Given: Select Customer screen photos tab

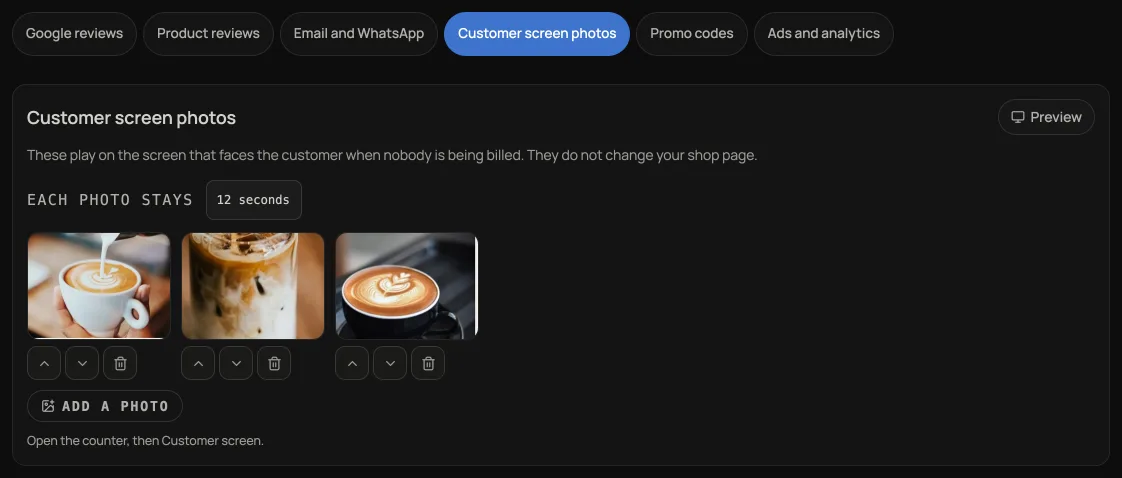Looking at the screenshot, I should (537, 34).
